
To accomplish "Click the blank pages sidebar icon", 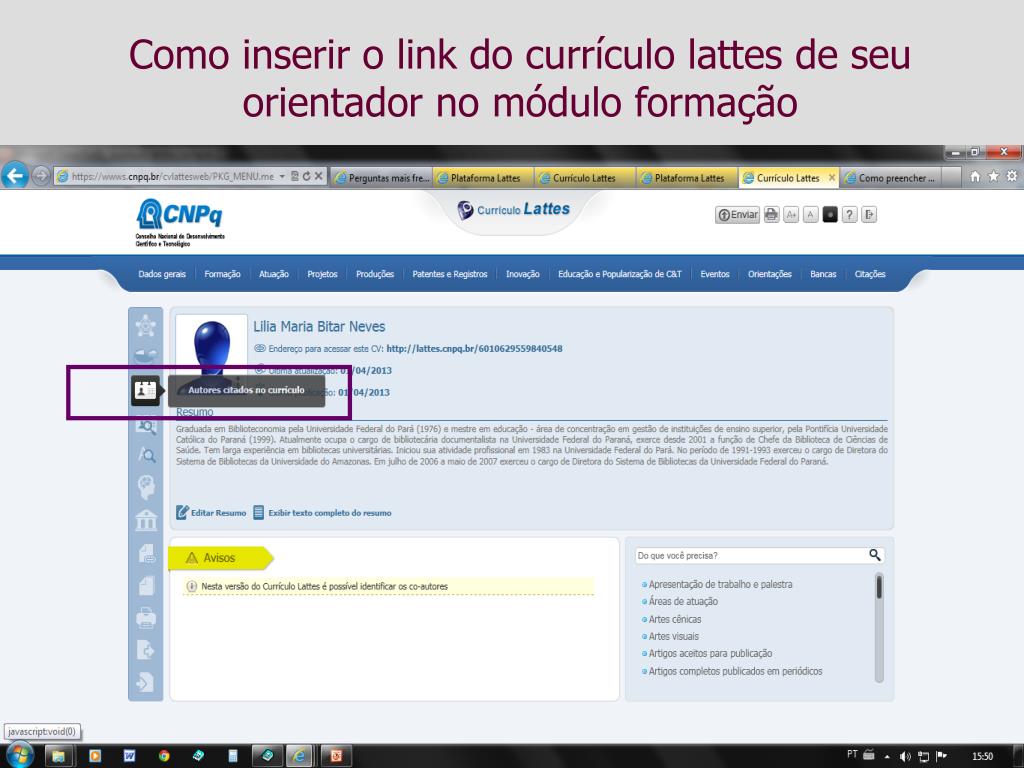I will click(146, 585).
